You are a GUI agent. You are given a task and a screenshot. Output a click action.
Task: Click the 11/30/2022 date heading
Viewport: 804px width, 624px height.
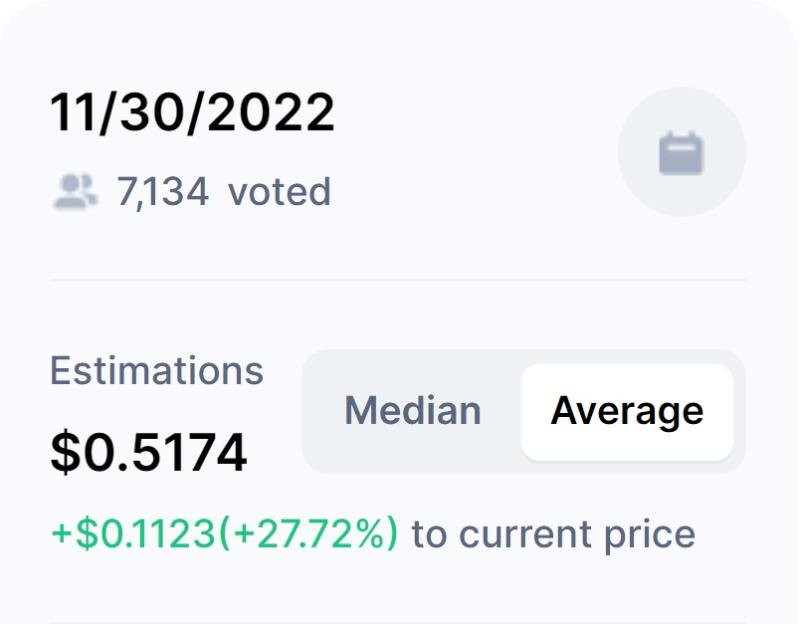tap(192, 114)
